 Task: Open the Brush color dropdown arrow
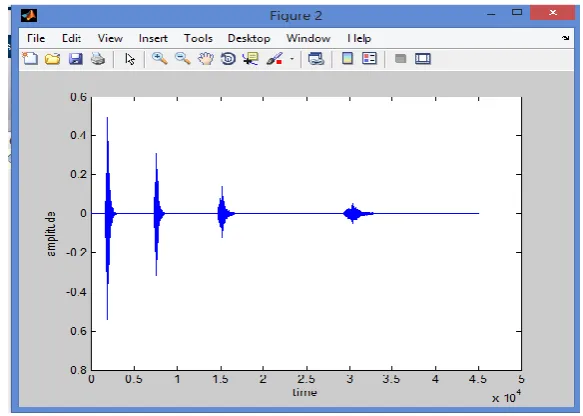[x=292, y=59]
